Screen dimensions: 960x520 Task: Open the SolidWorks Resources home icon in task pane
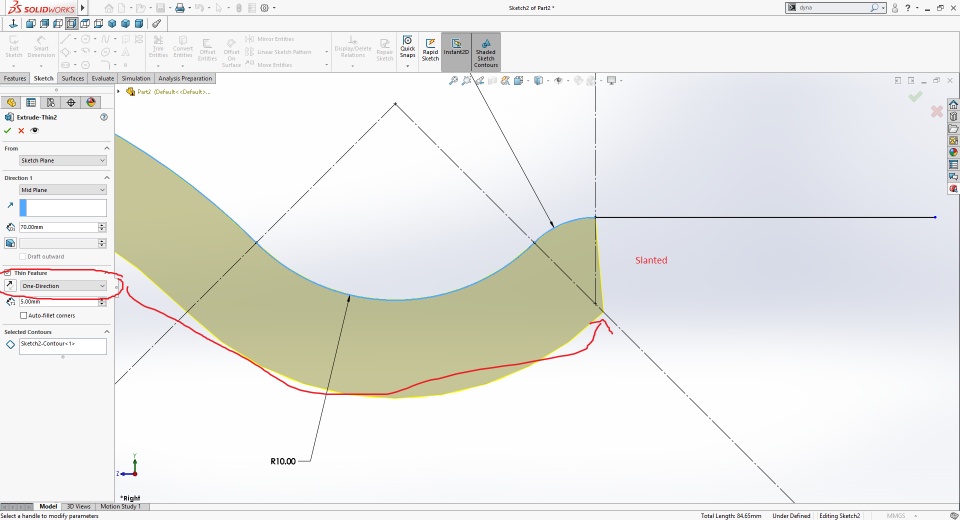pyautogui.click(x=953, y=105)
